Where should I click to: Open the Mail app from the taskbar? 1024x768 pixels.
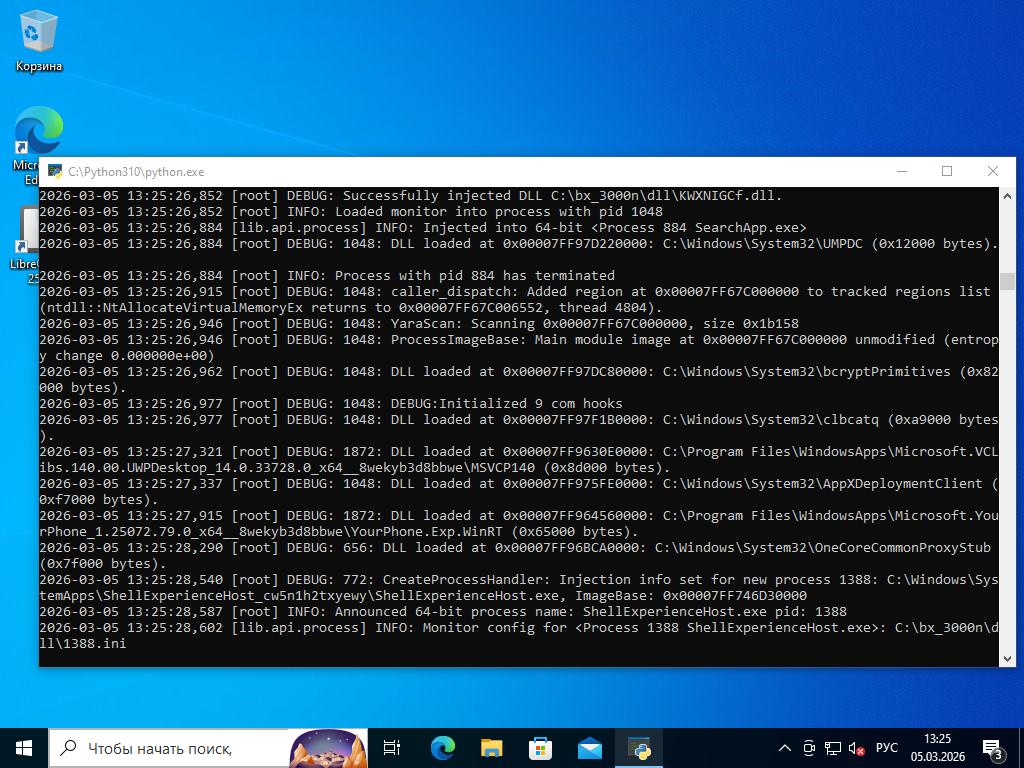(x=589, y=748)
